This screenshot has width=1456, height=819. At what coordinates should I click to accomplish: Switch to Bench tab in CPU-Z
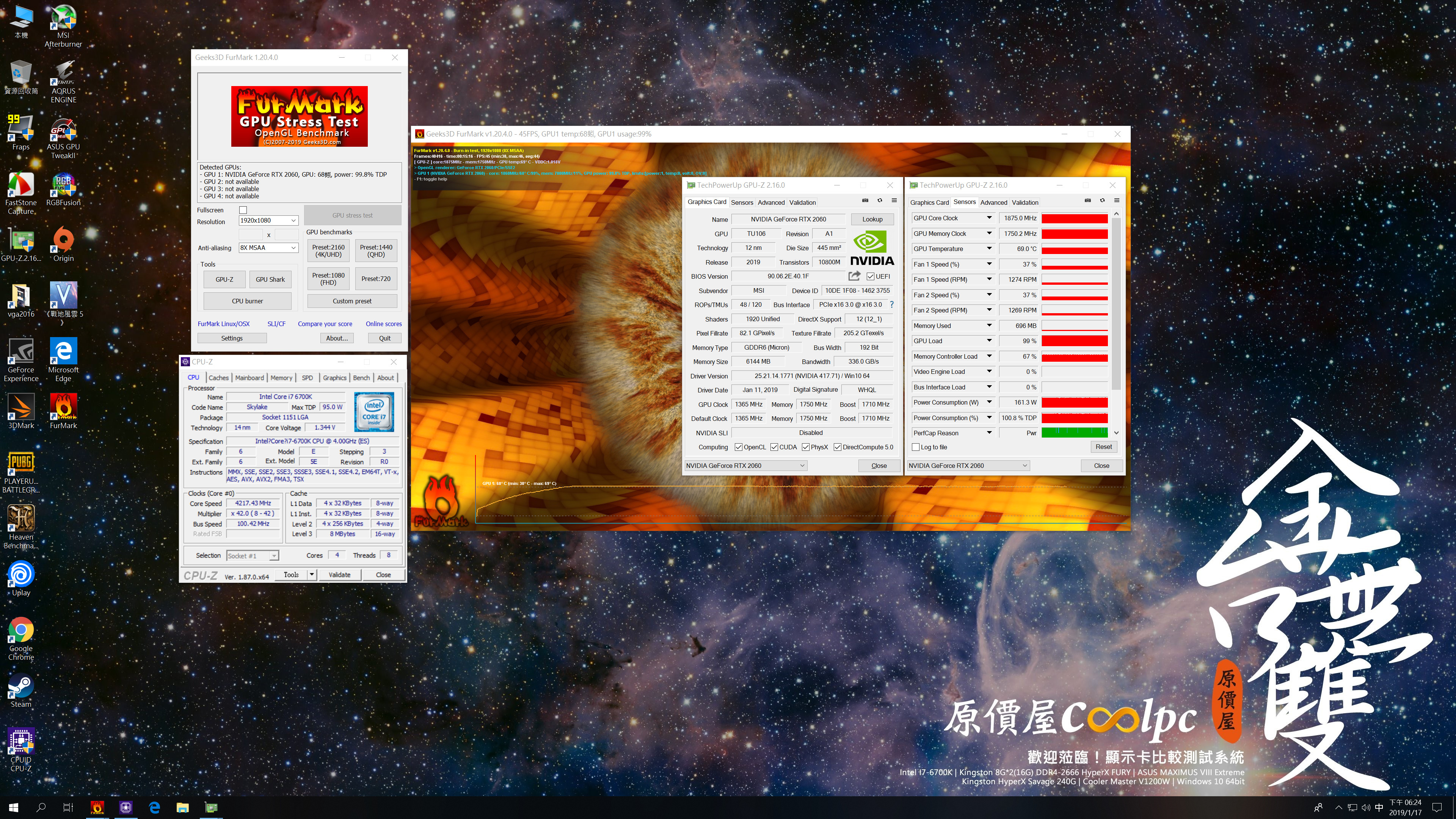click(x=362, y=378)
